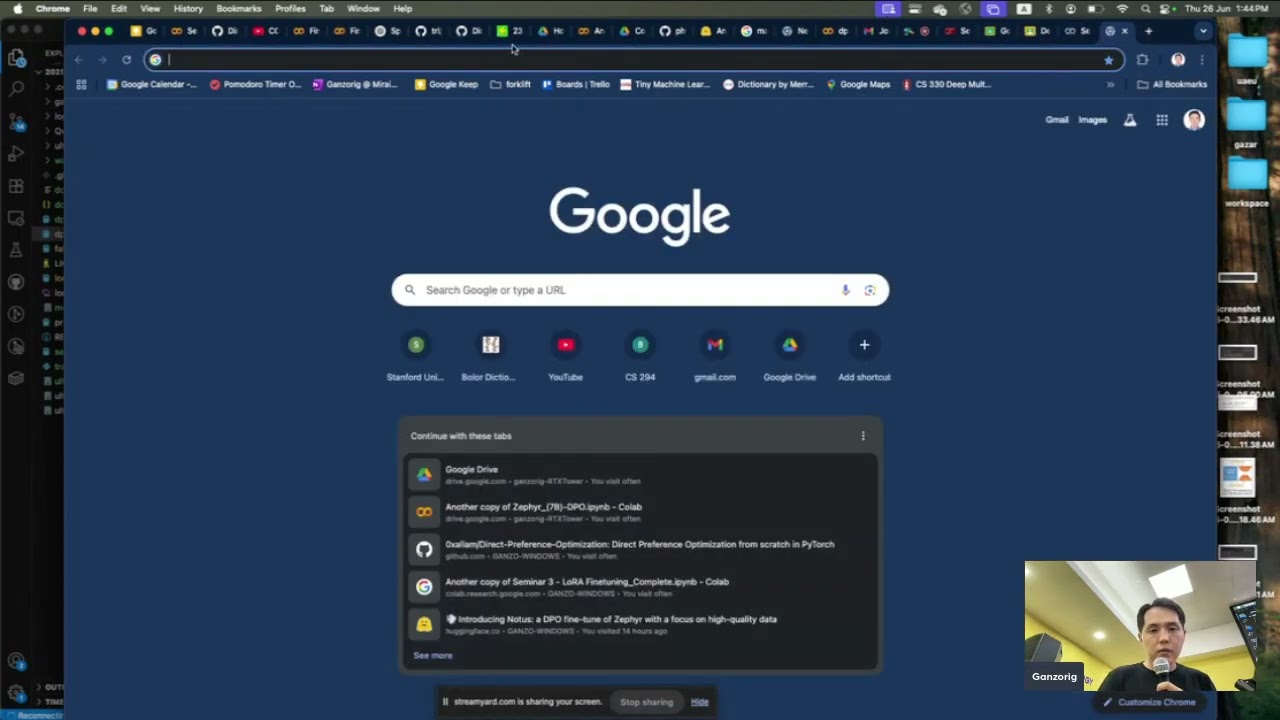Click the Customize Chrome button
This screenshot has width=1280, height=720.
tap(1150, 702)
